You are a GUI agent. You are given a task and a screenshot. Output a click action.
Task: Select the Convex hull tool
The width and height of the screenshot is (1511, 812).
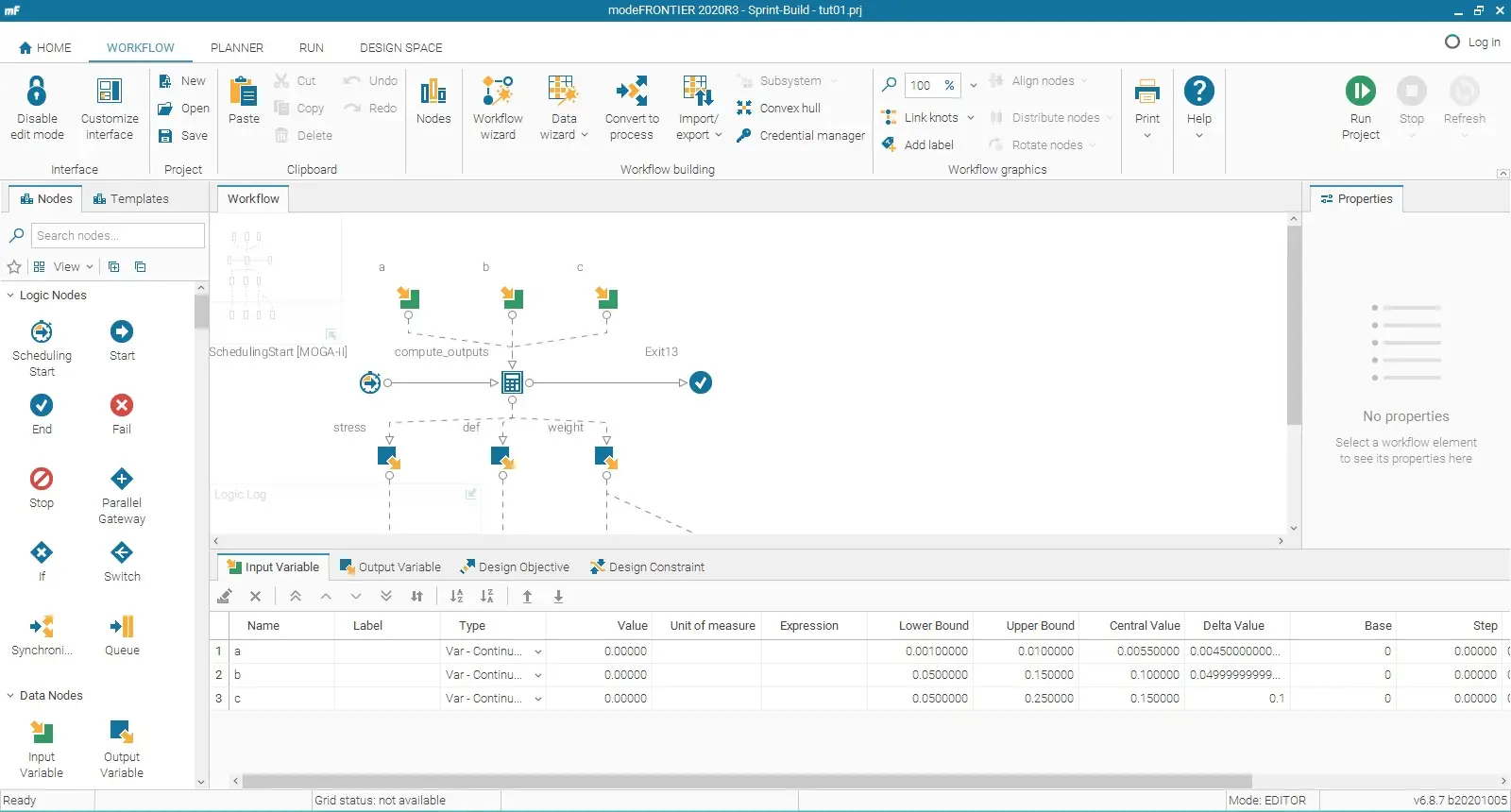779,109
